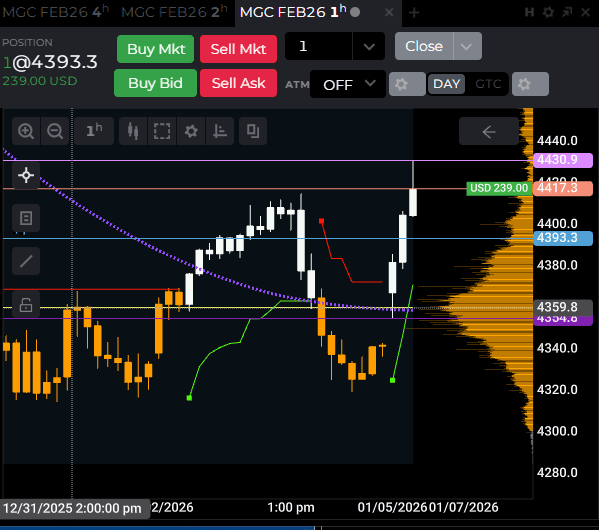Add a new chart tab

[414, 13]
